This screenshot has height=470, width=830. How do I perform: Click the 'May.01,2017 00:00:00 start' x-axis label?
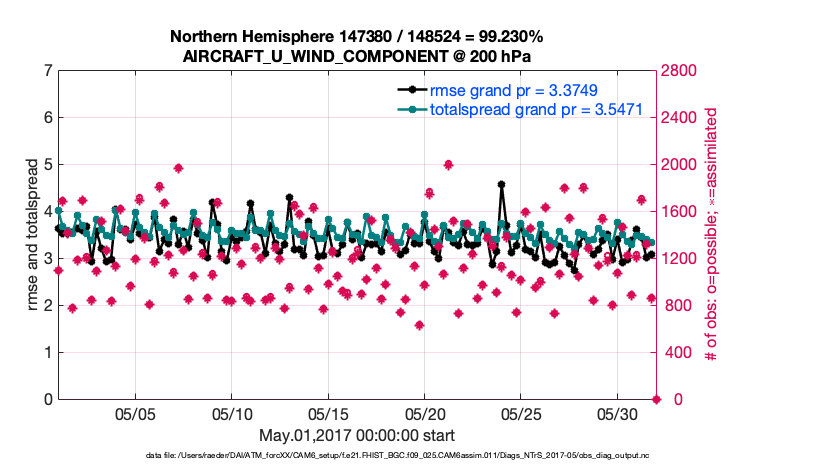tap(357, 435)
